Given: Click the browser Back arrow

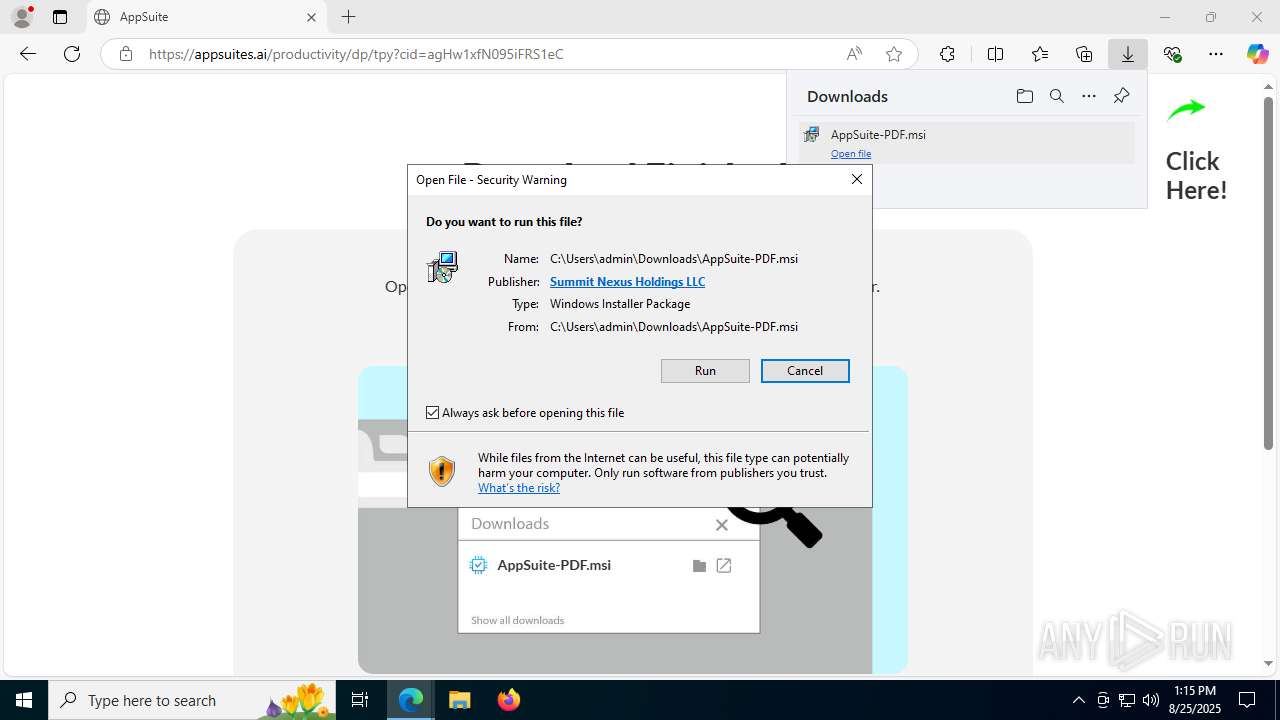Looking at the screenshot, I should (x=28, y=54).
